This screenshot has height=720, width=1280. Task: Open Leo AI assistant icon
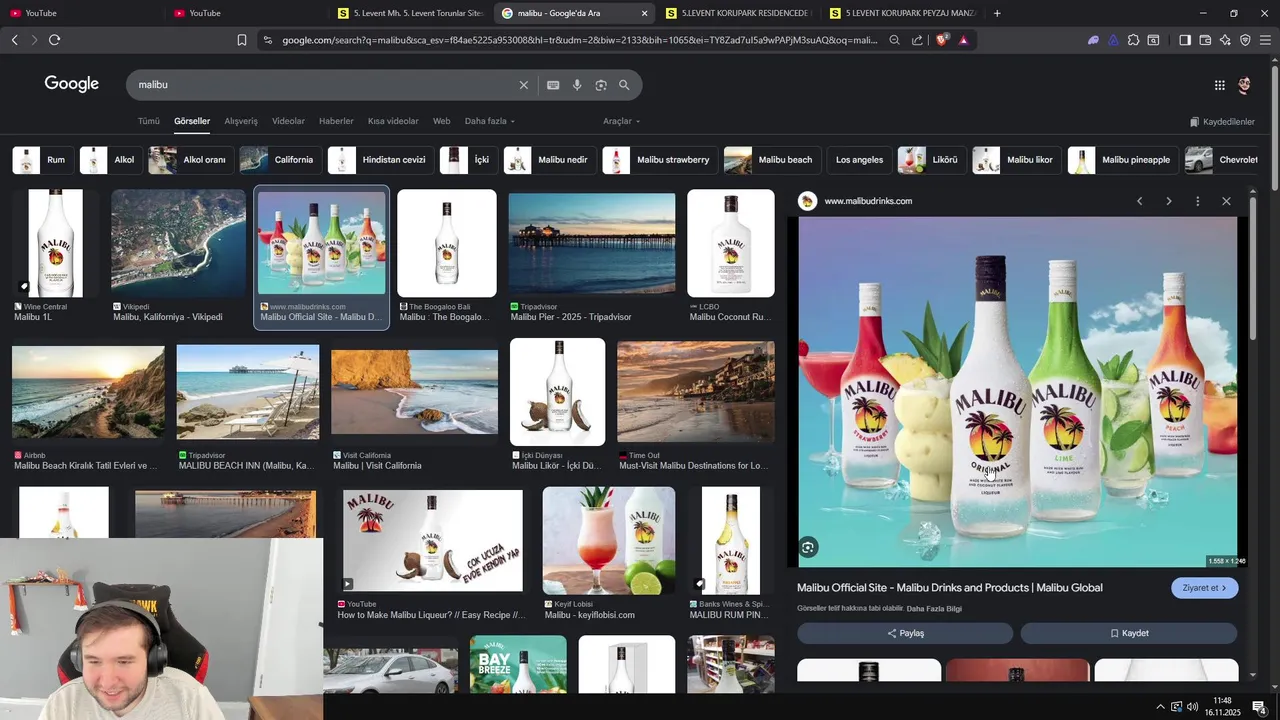(x=1225, y=40)
